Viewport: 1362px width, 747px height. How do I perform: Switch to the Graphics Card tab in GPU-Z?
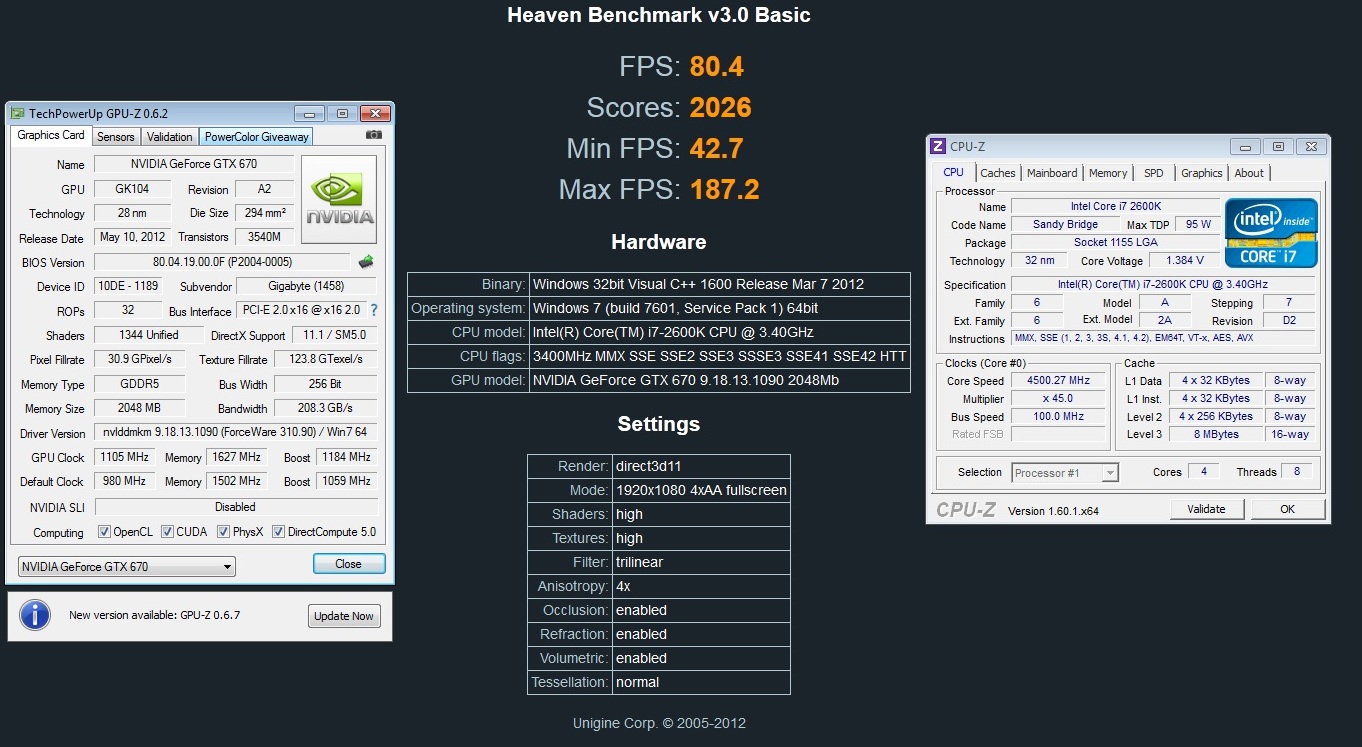51,135
